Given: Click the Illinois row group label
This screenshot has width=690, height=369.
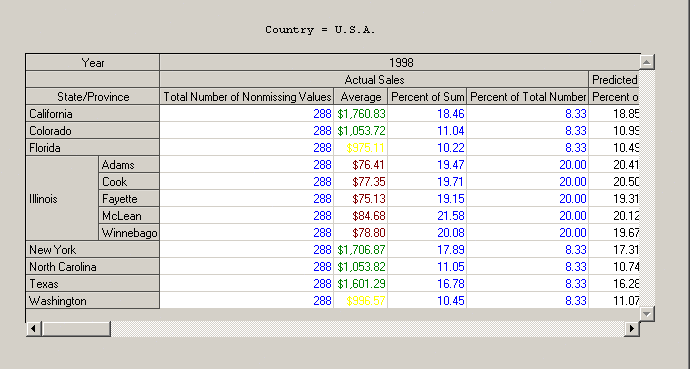Looking at the screenshot, I should click(x=62, y=198).
